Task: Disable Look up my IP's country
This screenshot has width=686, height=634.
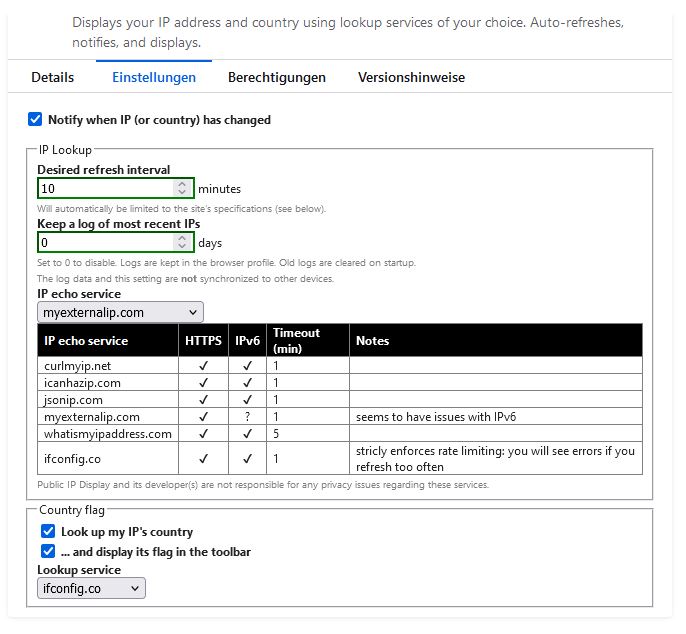Action: point(47,532)
